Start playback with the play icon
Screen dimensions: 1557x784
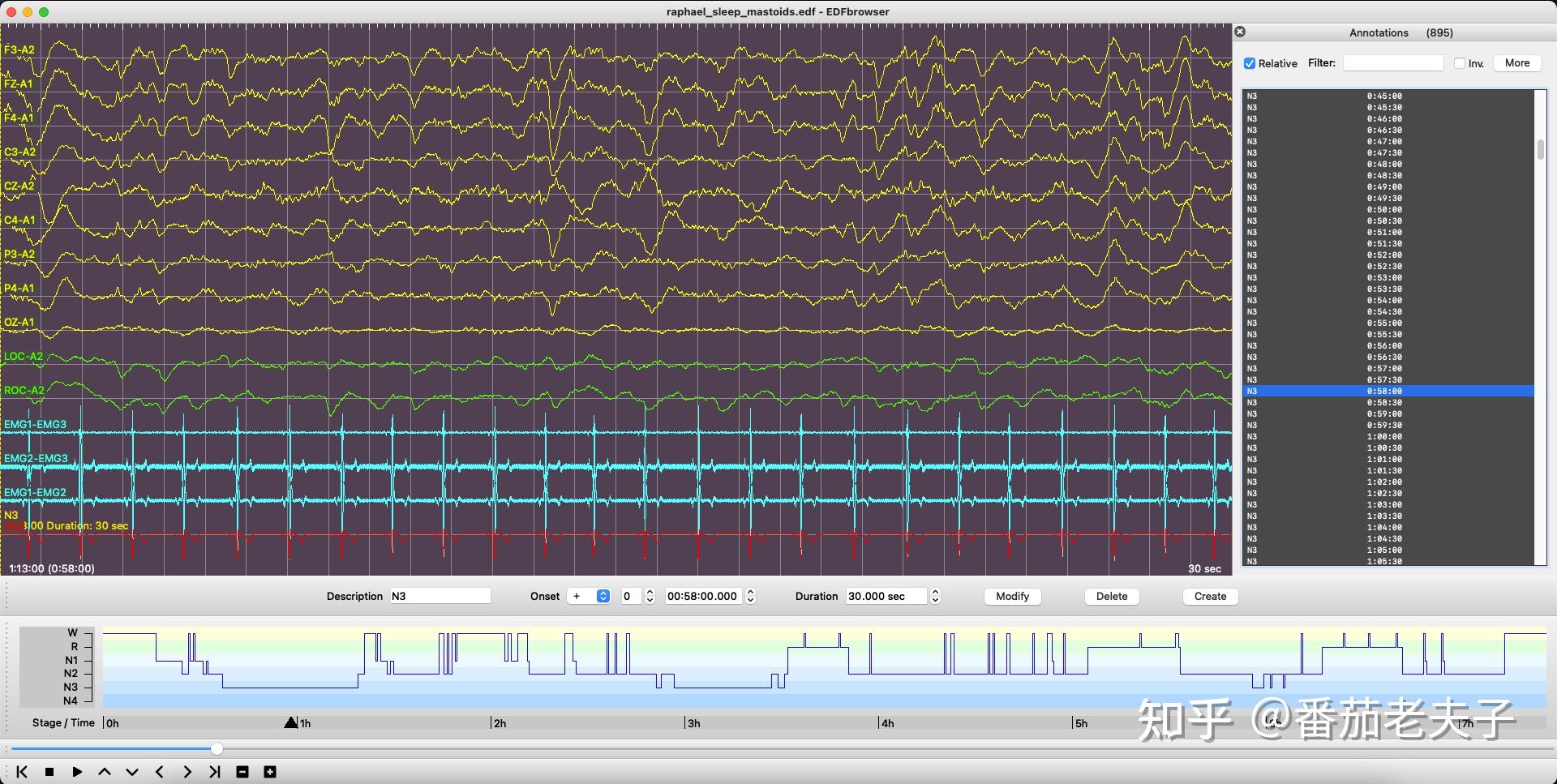77,772
